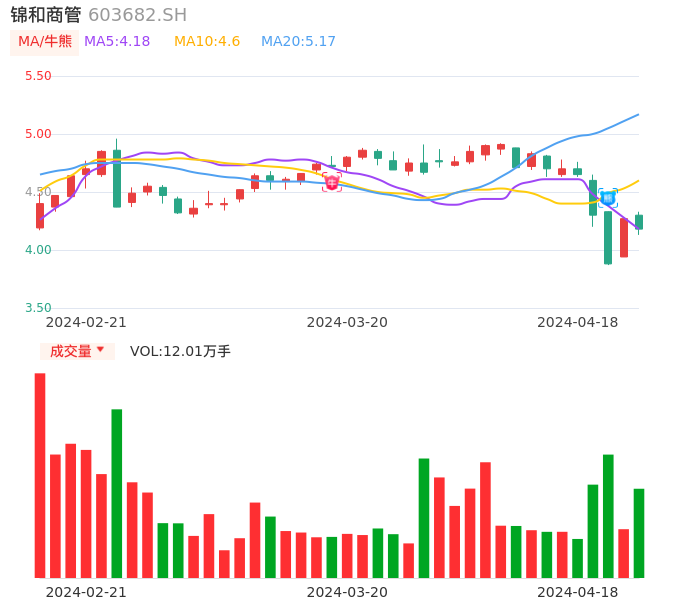Click the VOL:12.01万手 readout
The height and width of the screenshot is (606, 686).
pos(180,351)
